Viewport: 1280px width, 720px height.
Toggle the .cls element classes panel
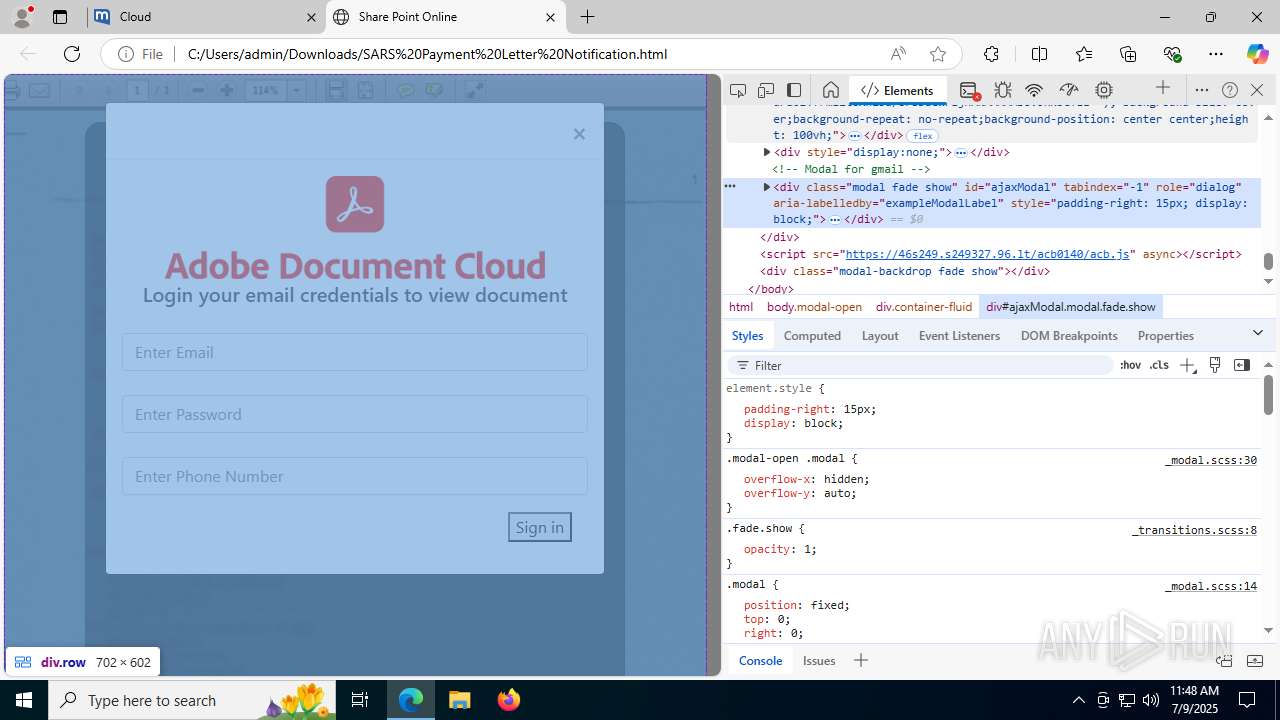[1159, 366]
